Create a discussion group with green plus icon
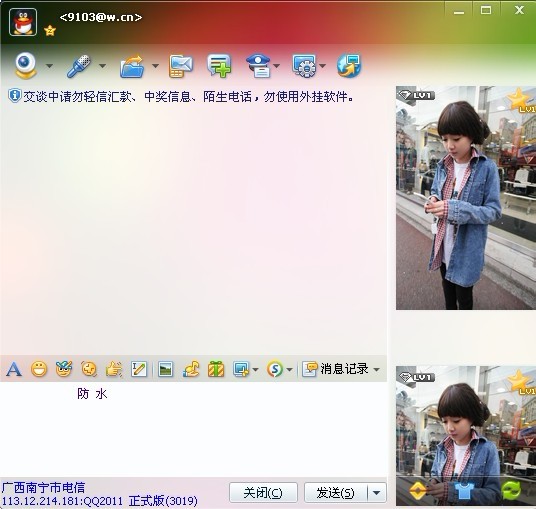Image resolution: width=536 pixels, height=509 pixels. coord(219,66)
